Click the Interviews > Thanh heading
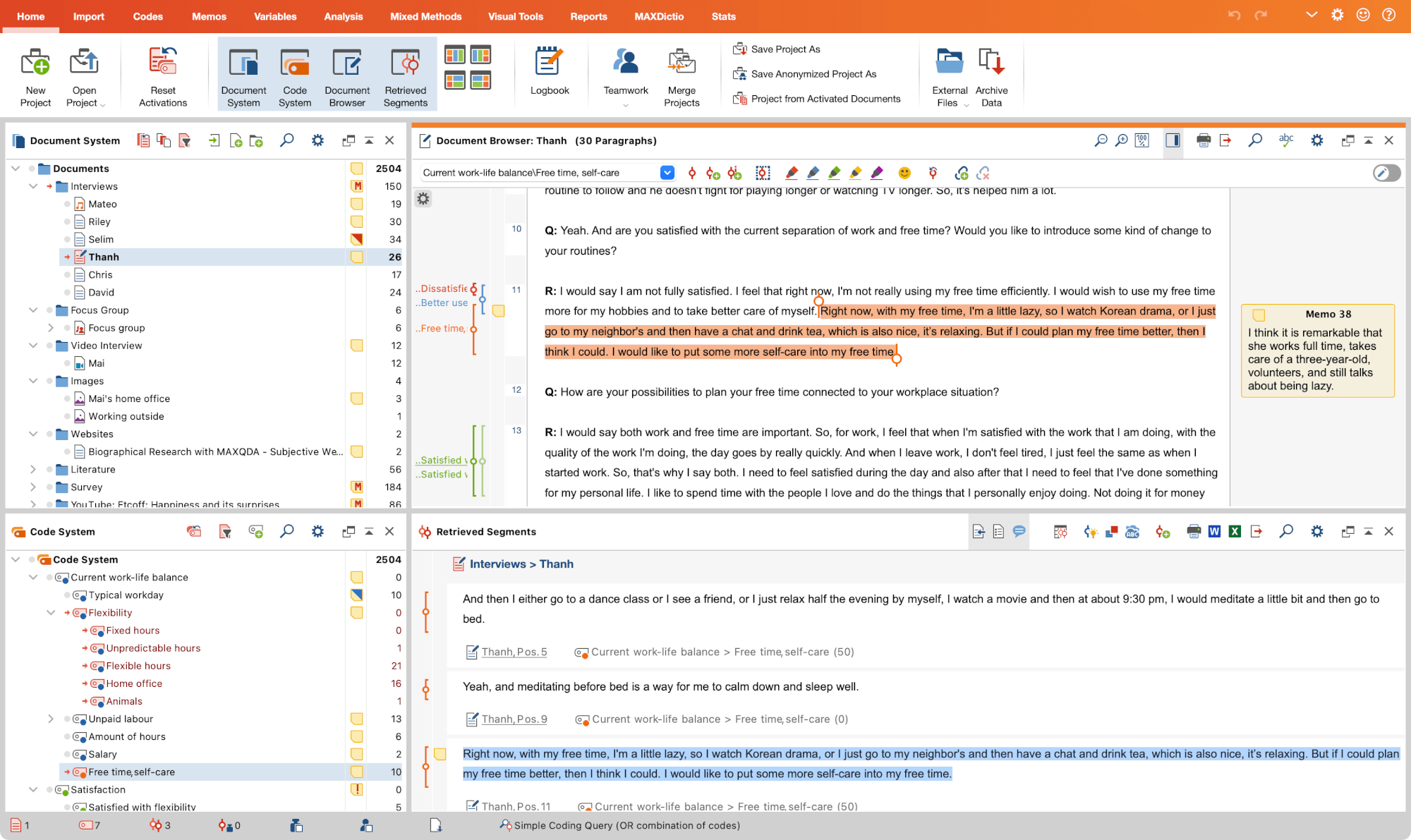 [521, 564]
